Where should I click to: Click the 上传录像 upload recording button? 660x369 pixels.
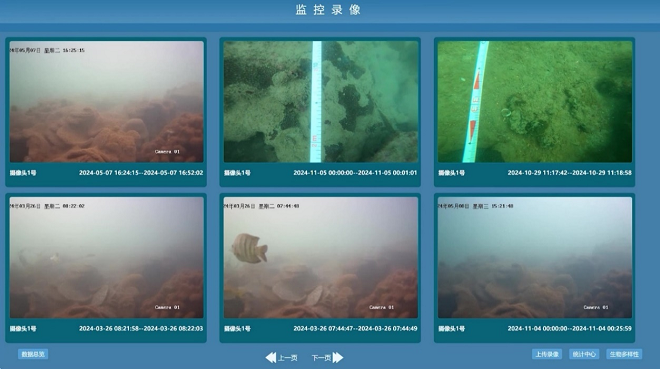547,354
